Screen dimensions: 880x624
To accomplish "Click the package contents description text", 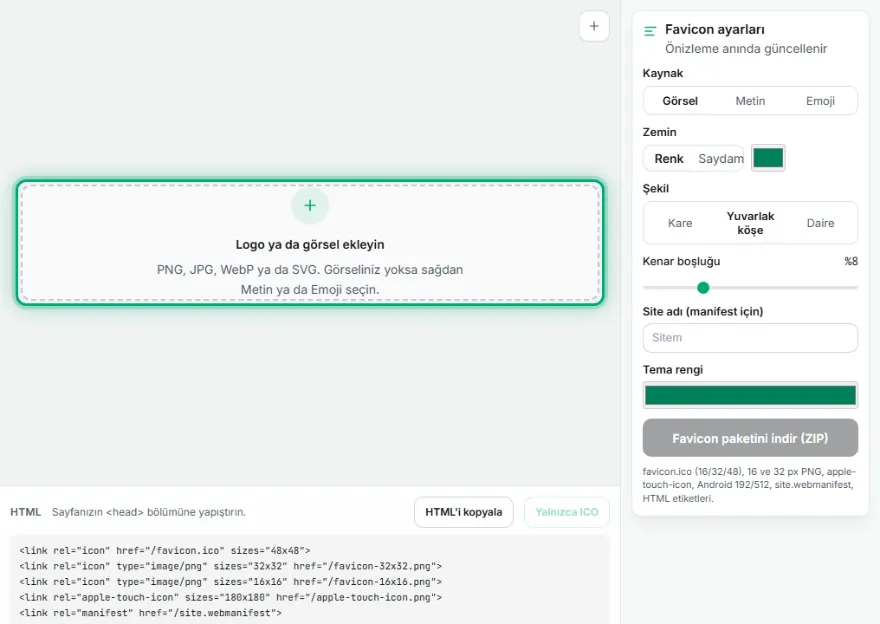I will 749,485.
